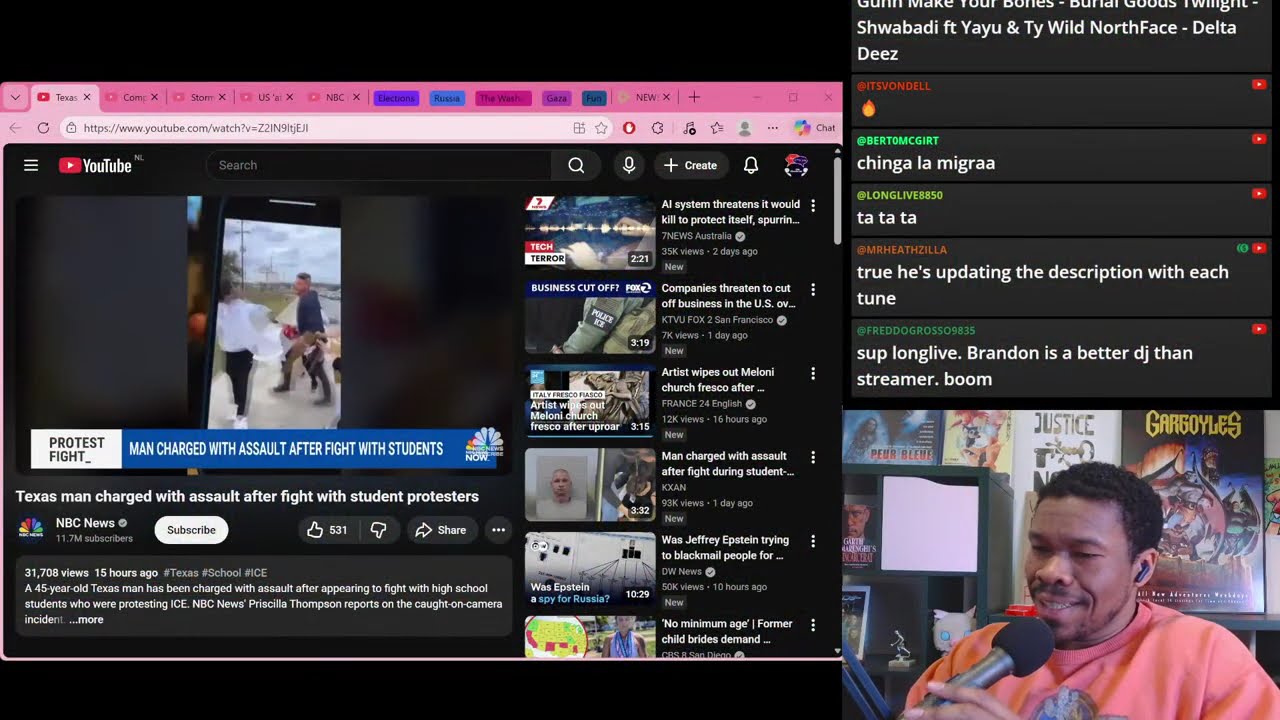Image resolution: width=1280 pixels, height=720 pixels.
Task: Open options for Companies threaten to cut video
Action: pyautogui.click(x=813, y=289)
